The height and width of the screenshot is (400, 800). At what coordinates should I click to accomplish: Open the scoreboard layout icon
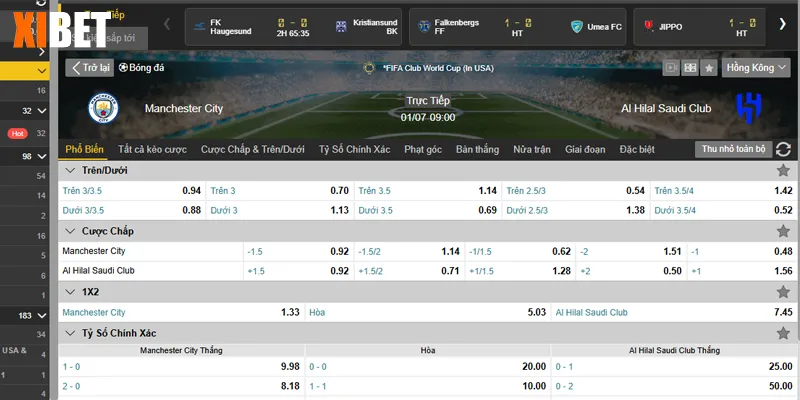689,68
